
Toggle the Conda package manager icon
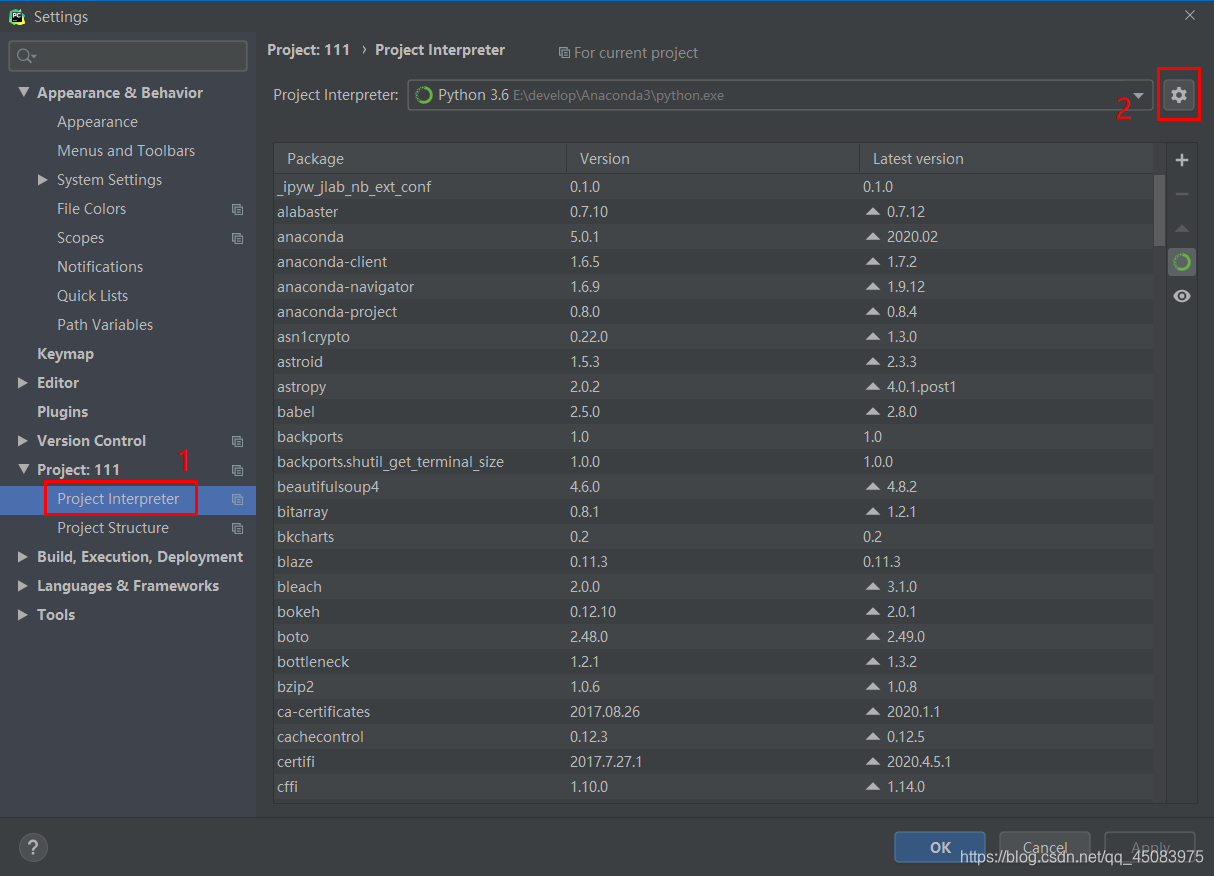pos(1182,262)
